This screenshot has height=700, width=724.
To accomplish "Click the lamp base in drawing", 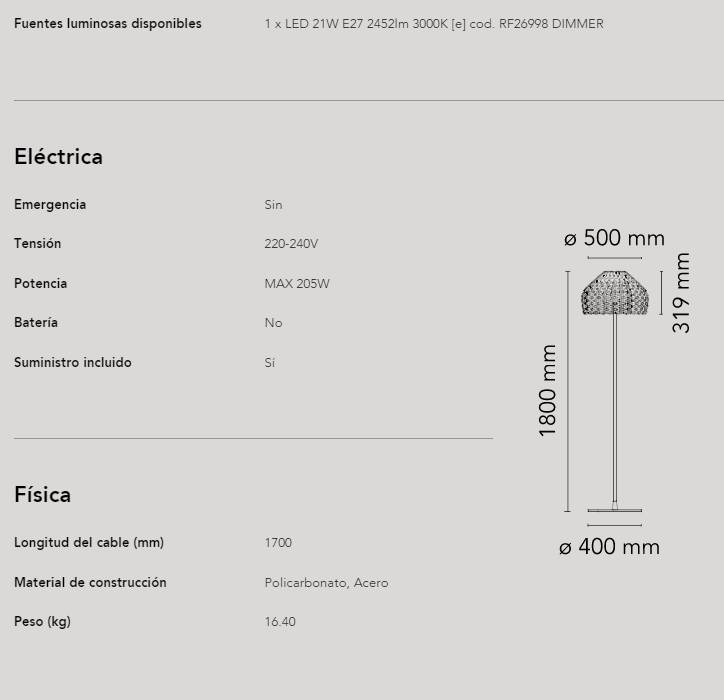I will tap(615, 510).
